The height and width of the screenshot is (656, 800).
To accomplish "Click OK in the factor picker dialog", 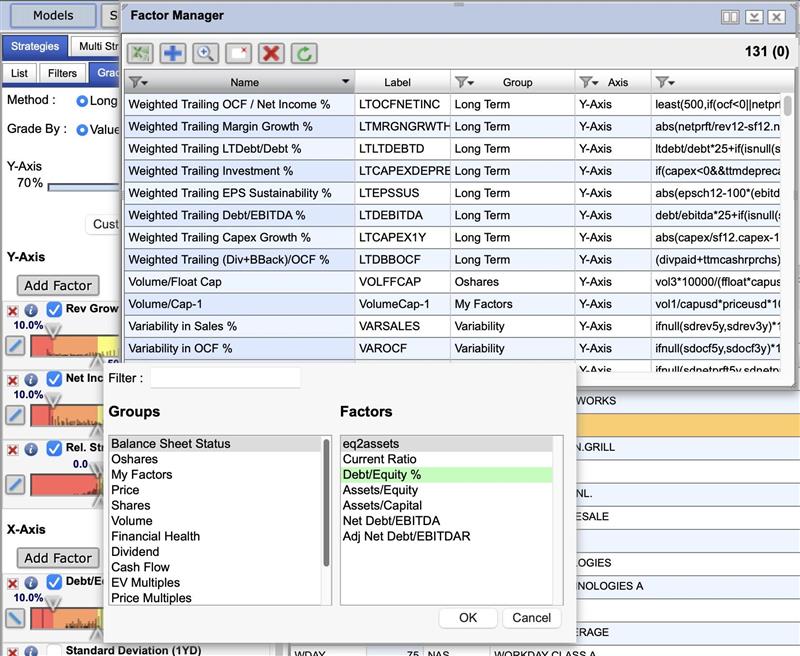I will (x=468, y=618).
